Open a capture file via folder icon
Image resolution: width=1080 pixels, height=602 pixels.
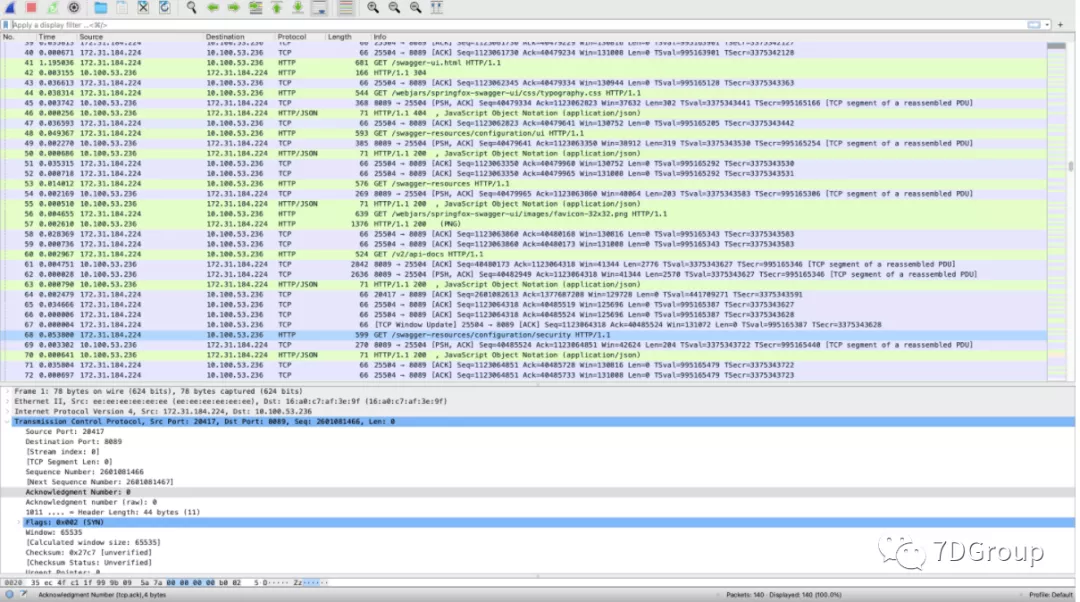click(x=101, y=8)
